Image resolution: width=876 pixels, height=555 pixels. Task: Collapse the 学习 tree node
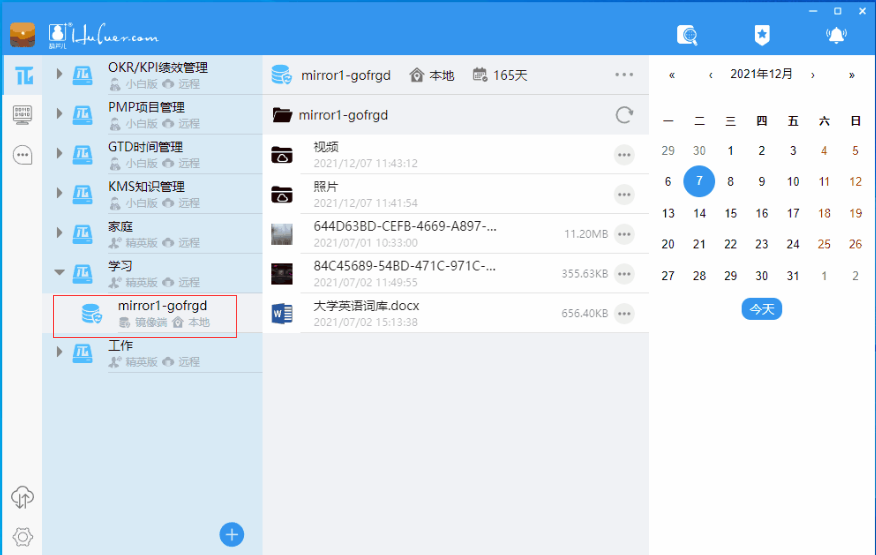59,272
